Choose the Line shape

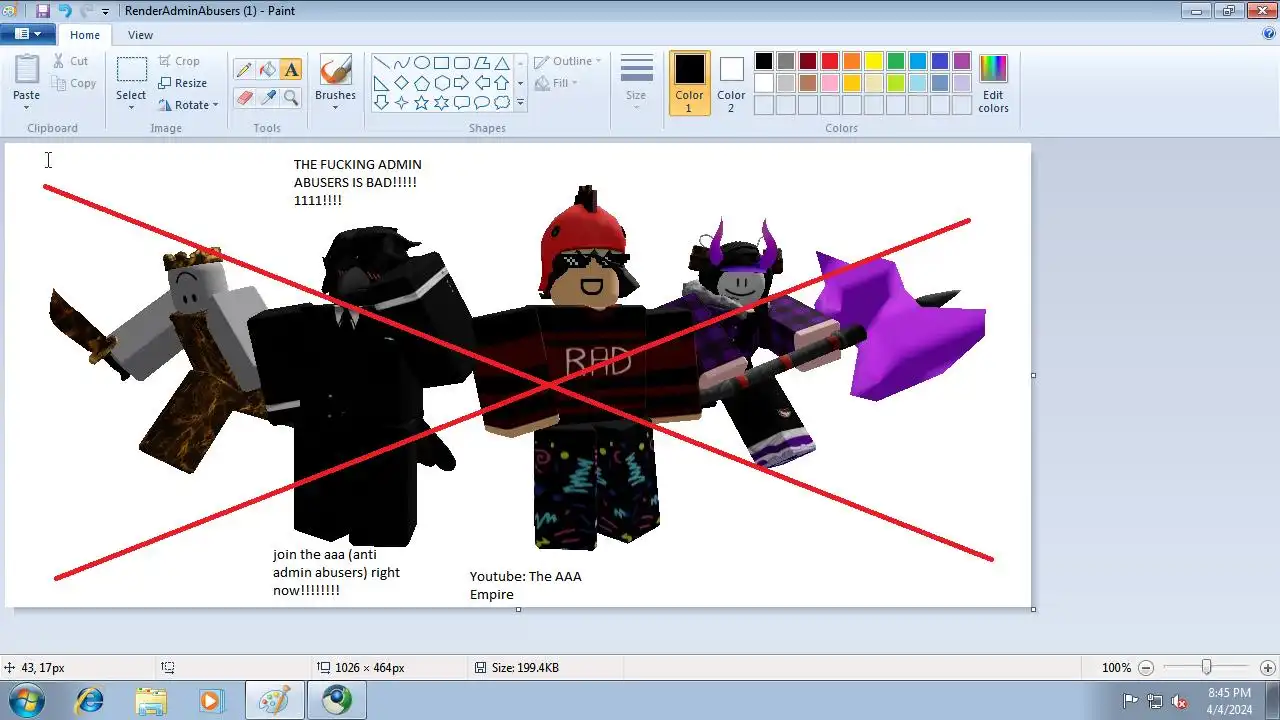coord(381,62)
